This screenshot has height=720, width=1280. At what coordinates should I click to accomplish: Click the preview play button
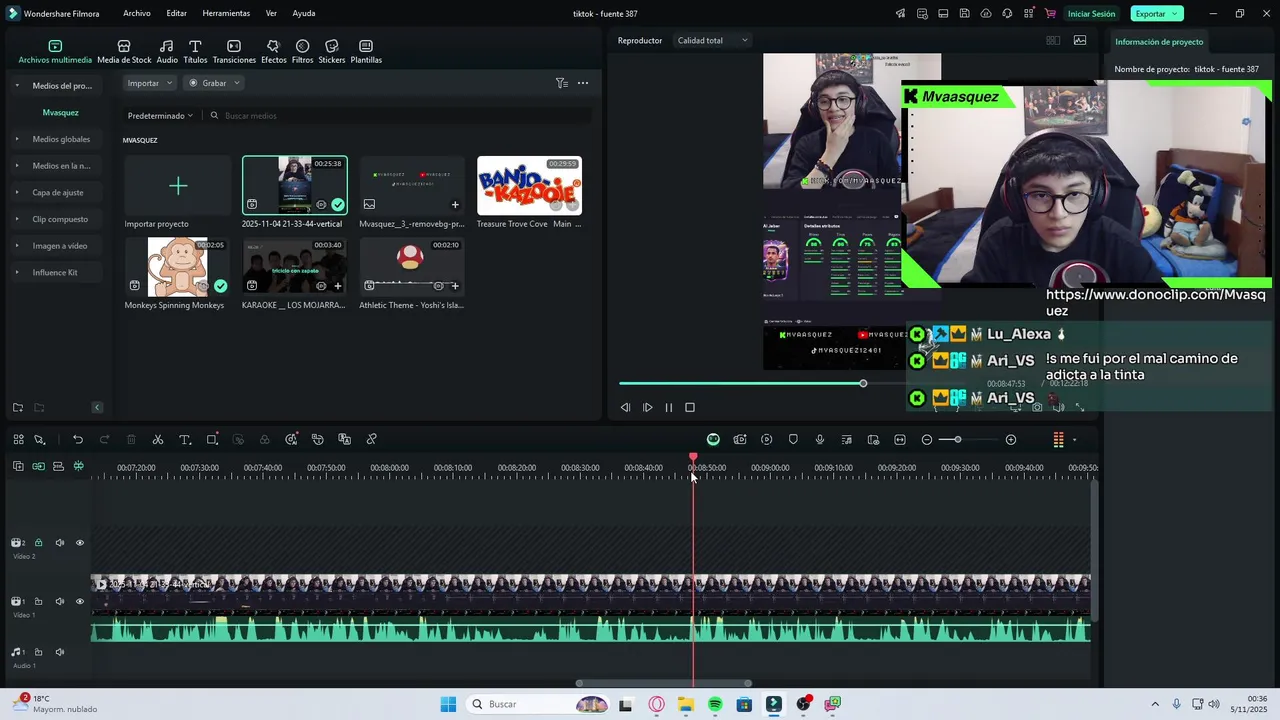pyautogui.click(x=647, y=408)
